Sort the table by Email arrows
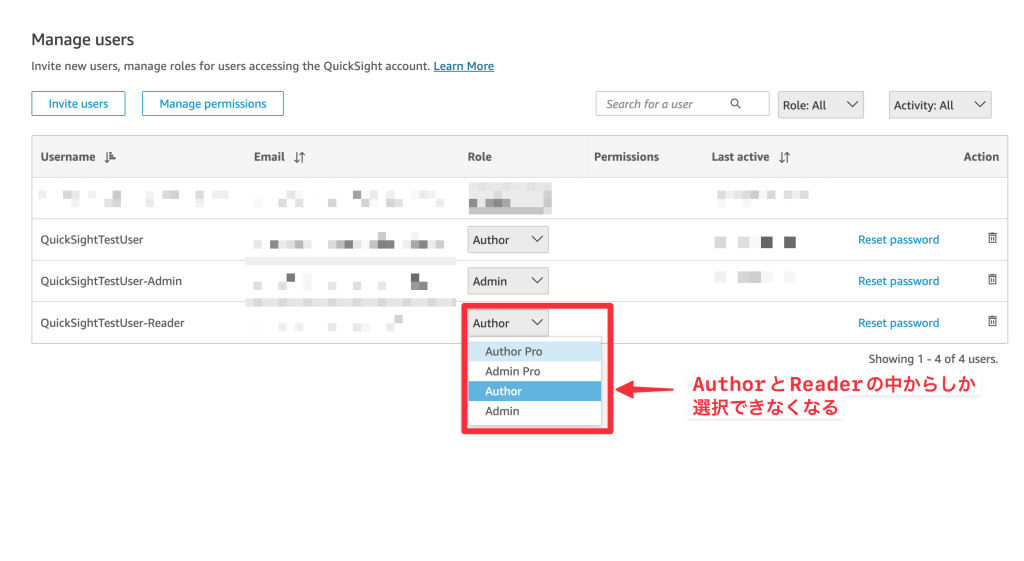Screen dimensions: 1024x561 point(299,157)
